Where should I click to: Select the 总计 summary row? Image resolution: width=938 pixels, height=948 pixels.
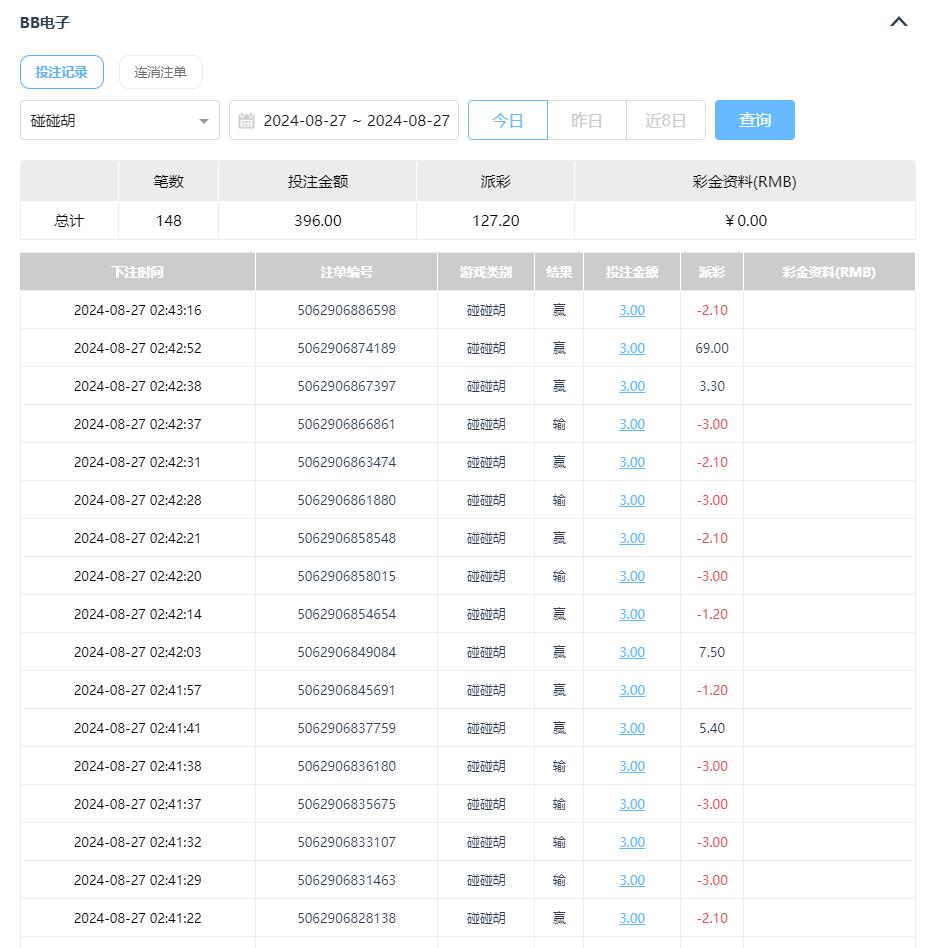[x=68, y=220]
